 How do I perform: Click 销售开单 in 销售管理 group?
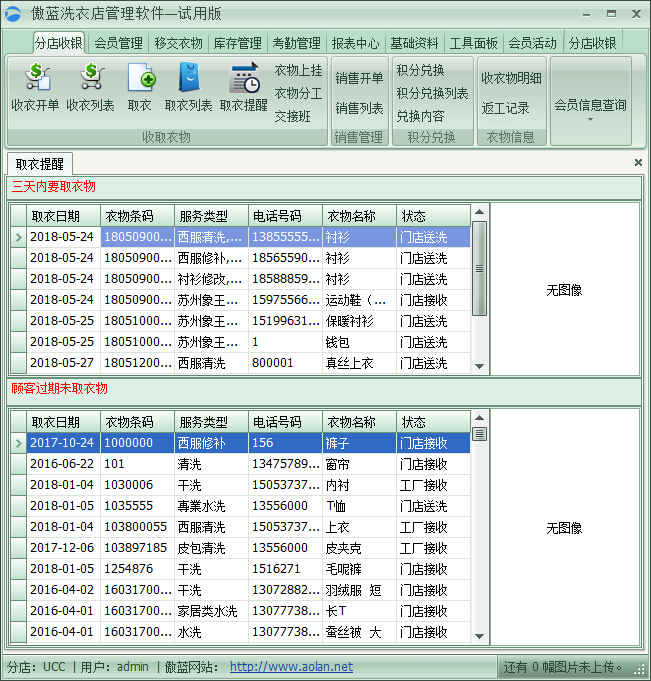click(359, 78)
